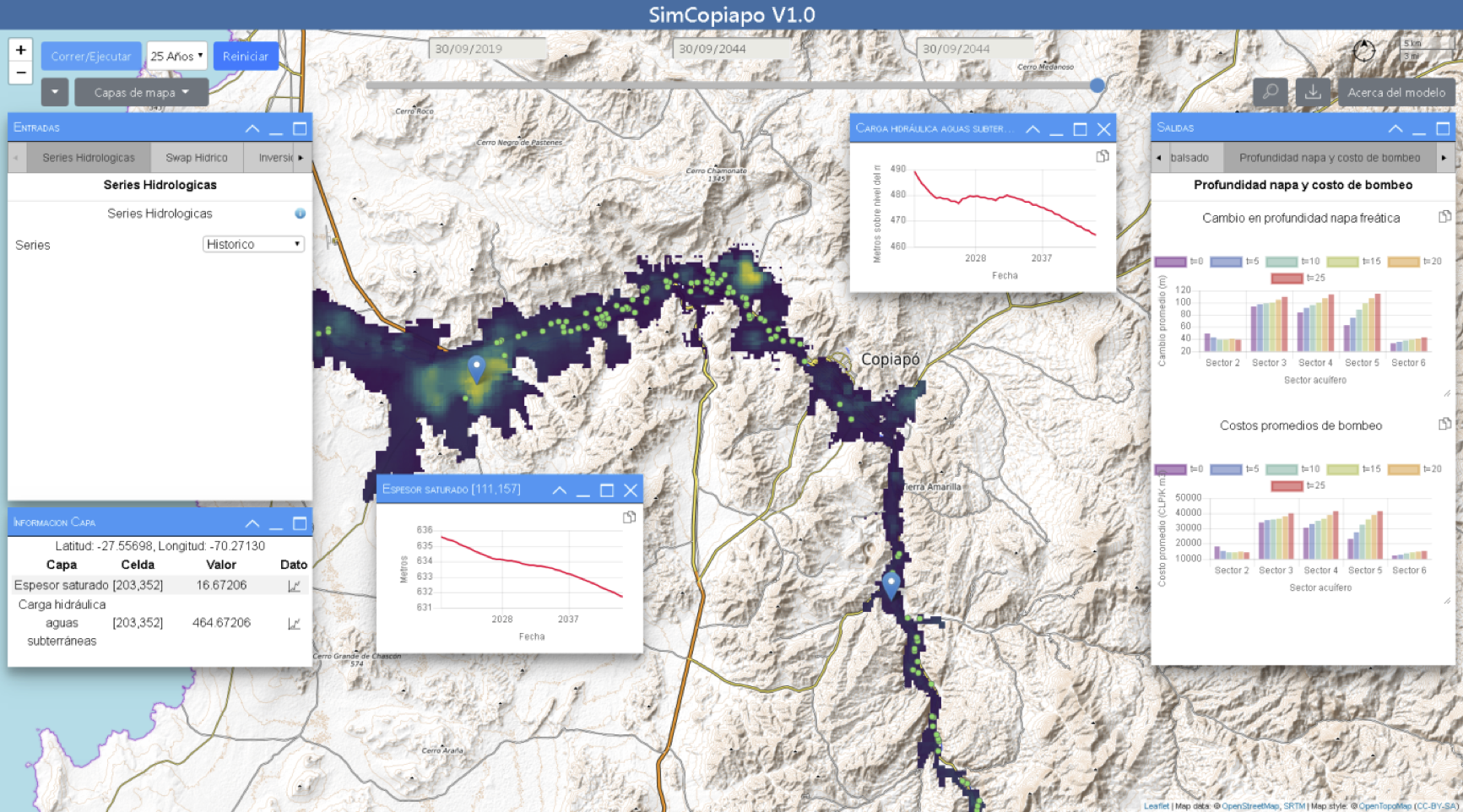
Task: Plot Espesor saturado row data chart
Action: [294, 586]
